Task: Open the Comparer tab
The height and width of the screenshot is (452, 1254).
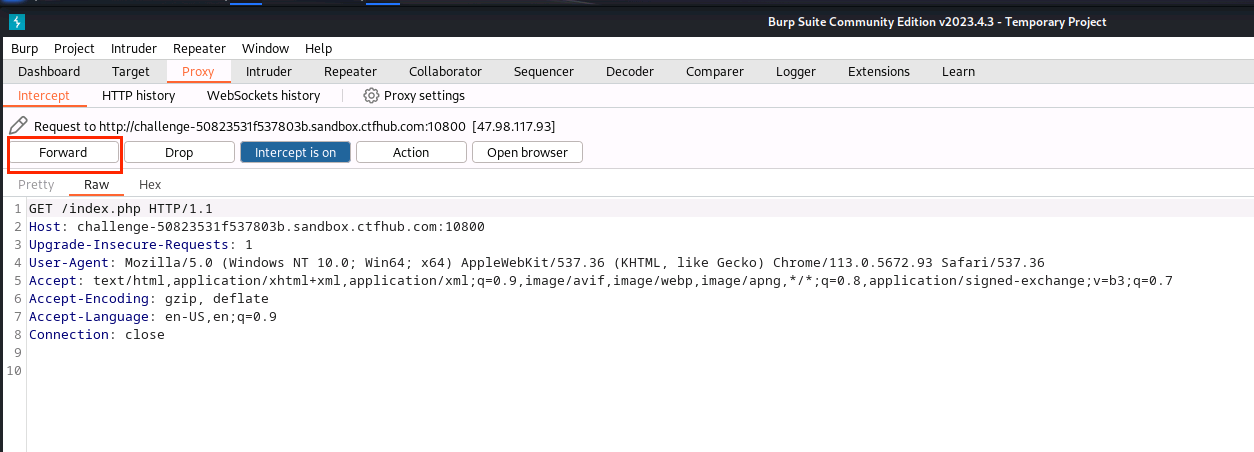Action: tap(715, 71)
